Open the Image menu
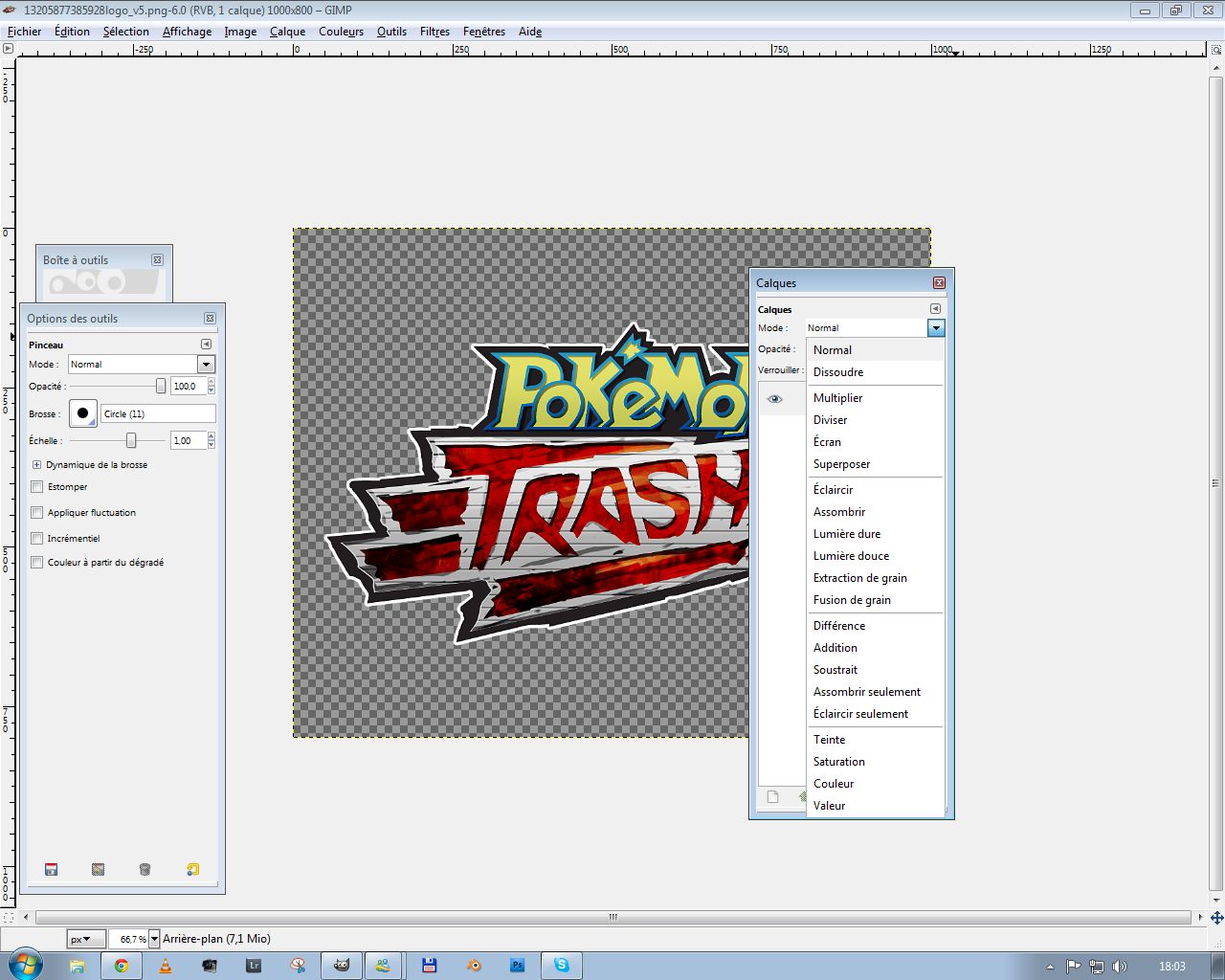Image resolution: width=1225 pixels, height=980 pixels. tap(240, 32)
